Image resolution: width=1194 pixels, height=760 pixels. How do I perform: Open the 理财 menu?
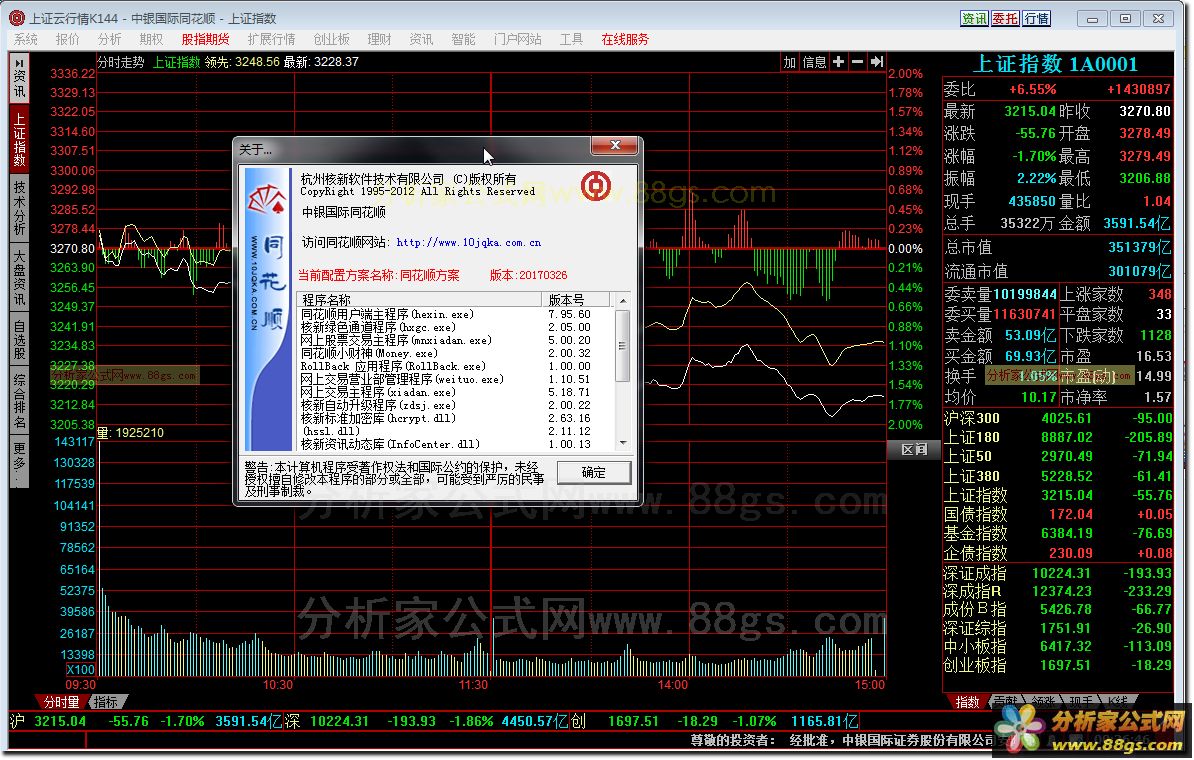click(379, 39)
